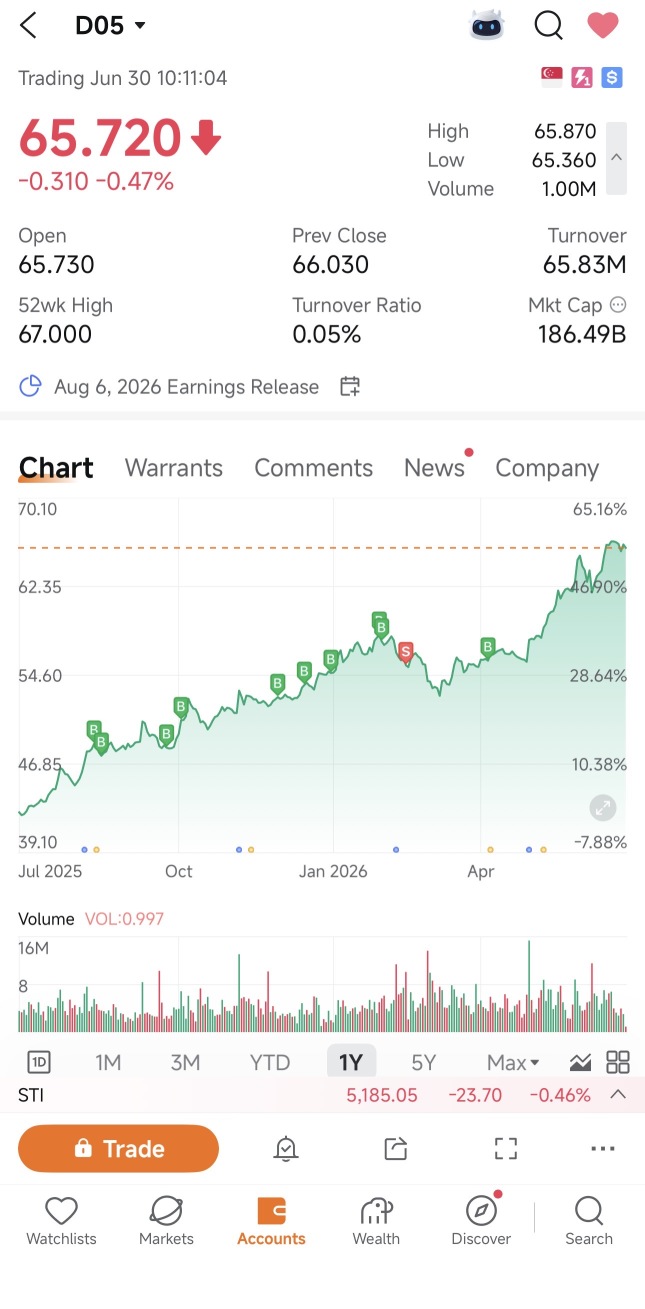Add earnings release to calendar icon
645x1309 pixels.
pyautogui.click(x=349, y=387)
